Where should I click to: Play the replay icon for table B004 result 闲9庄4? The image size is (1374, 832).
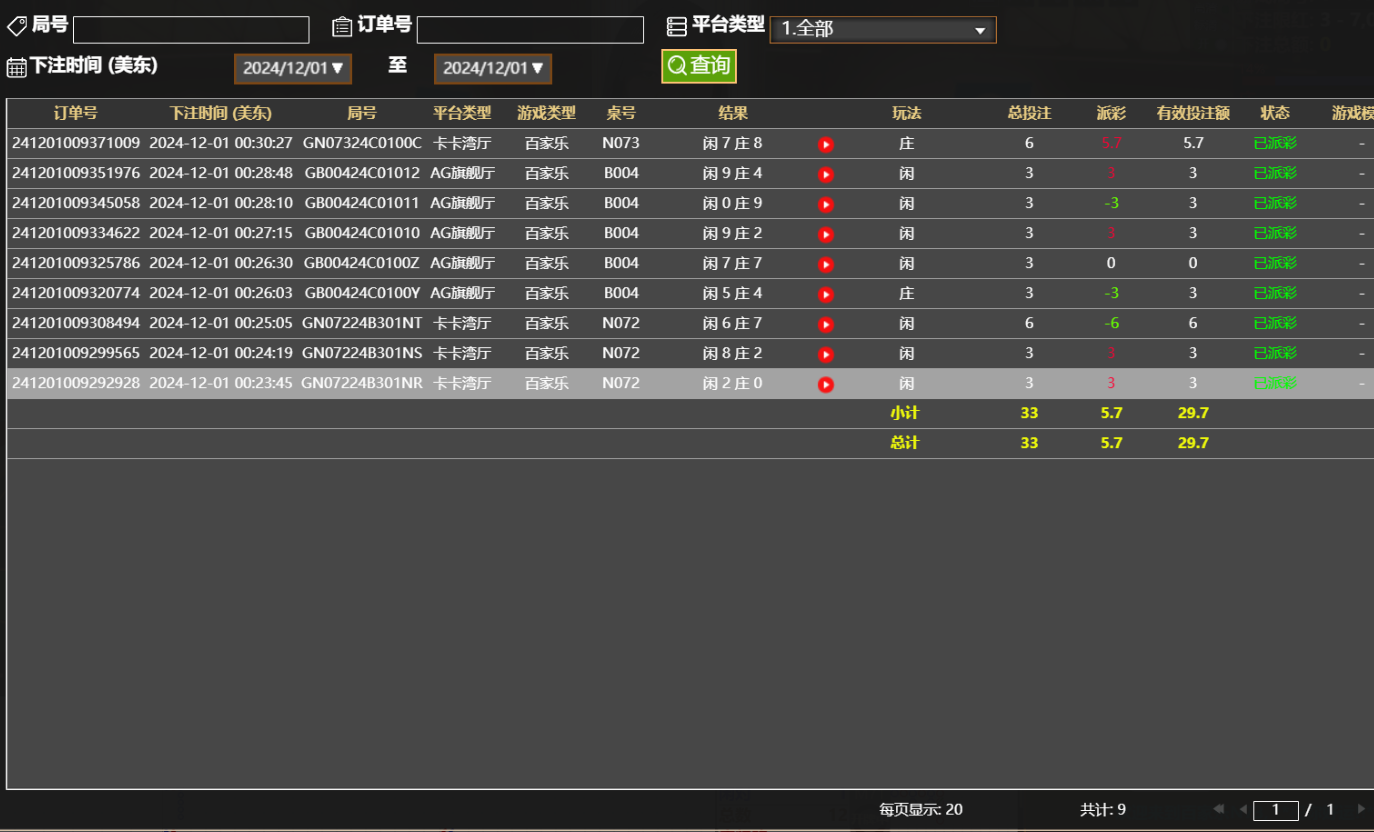tap(825, 173)
